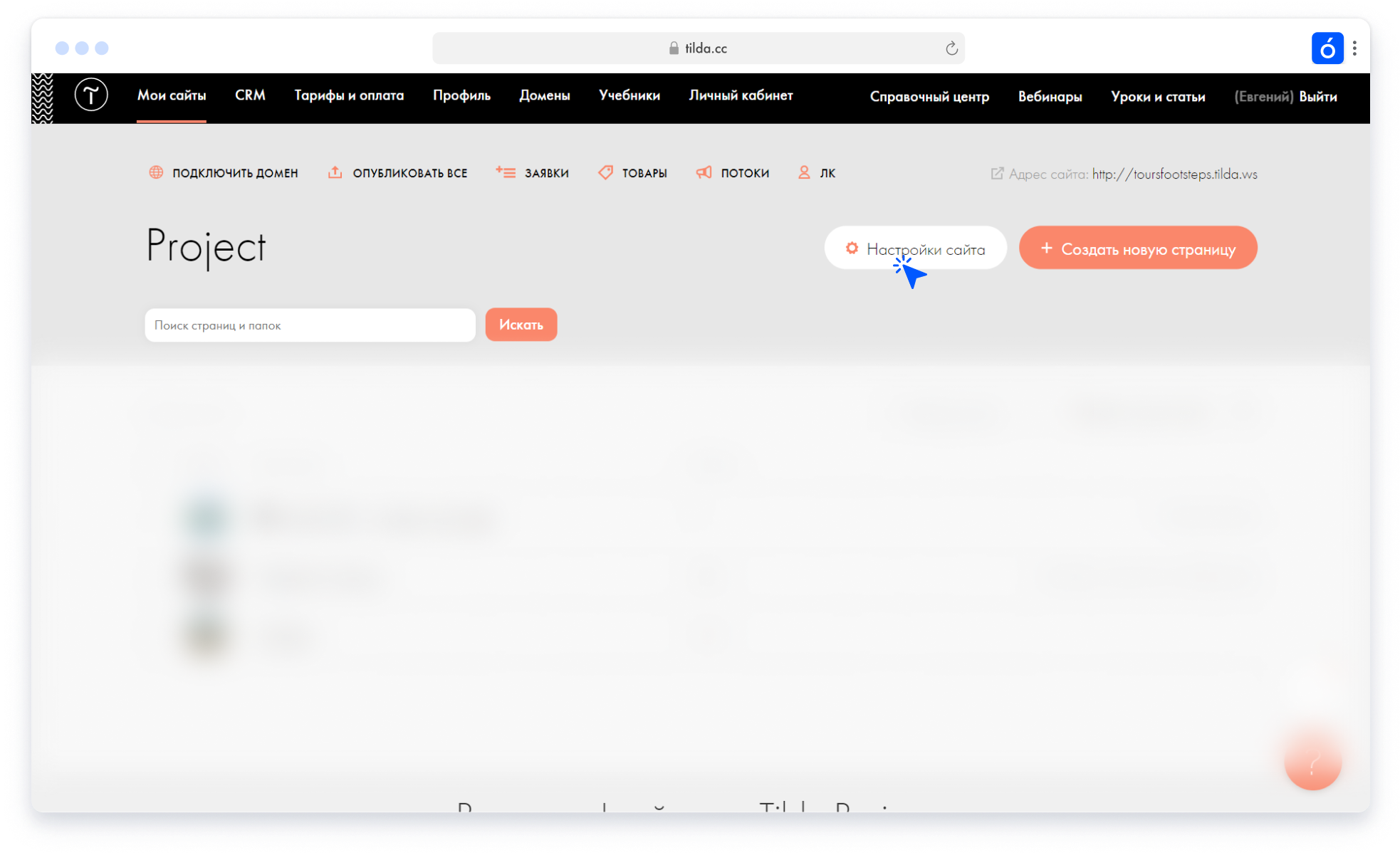Click the Потоки megaphone icon
Image resolution: width=1400 pixels, height=855 pixels.
pyautogui.click(x=704, y=172)
